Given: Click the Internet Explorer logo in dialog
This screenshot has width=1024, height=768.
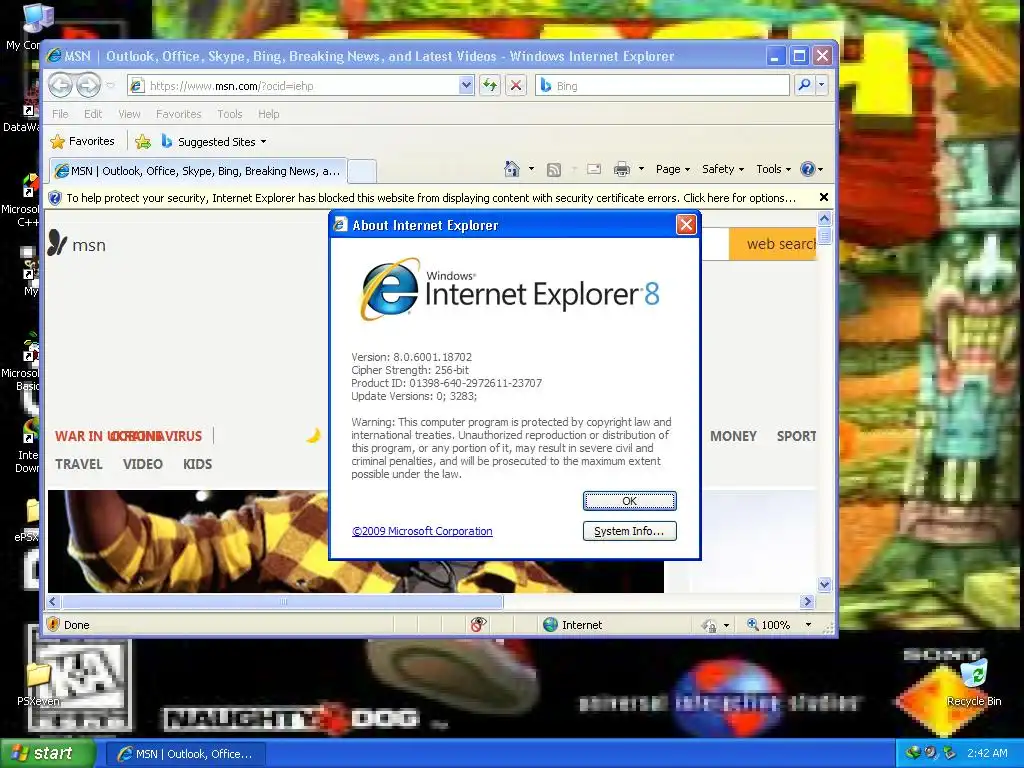Looking at the screenshot, I should point(391,290).
